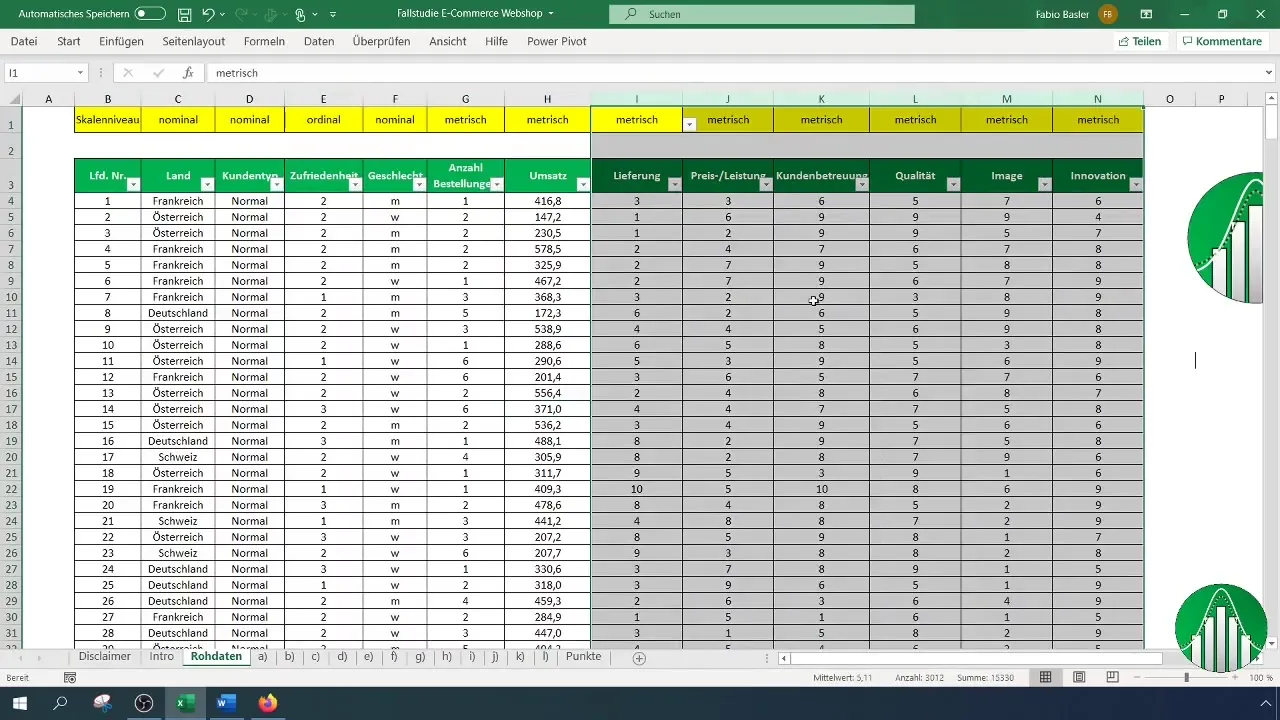The height and width of the screenshot is (720, 1280).
Task: Switch to the Start ribbon tab
Action: [69, 41]
